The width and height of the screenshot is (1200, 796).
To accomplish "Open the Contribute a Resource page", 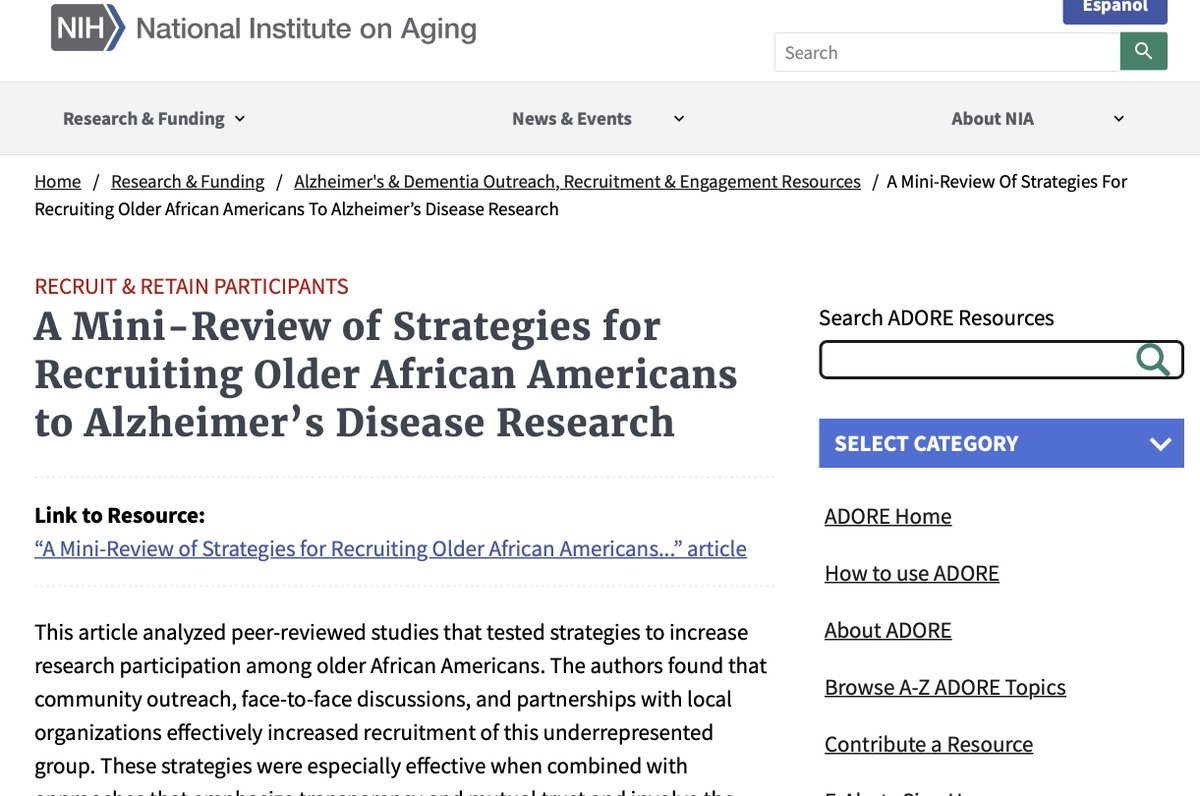I will [x=928, y=744].
